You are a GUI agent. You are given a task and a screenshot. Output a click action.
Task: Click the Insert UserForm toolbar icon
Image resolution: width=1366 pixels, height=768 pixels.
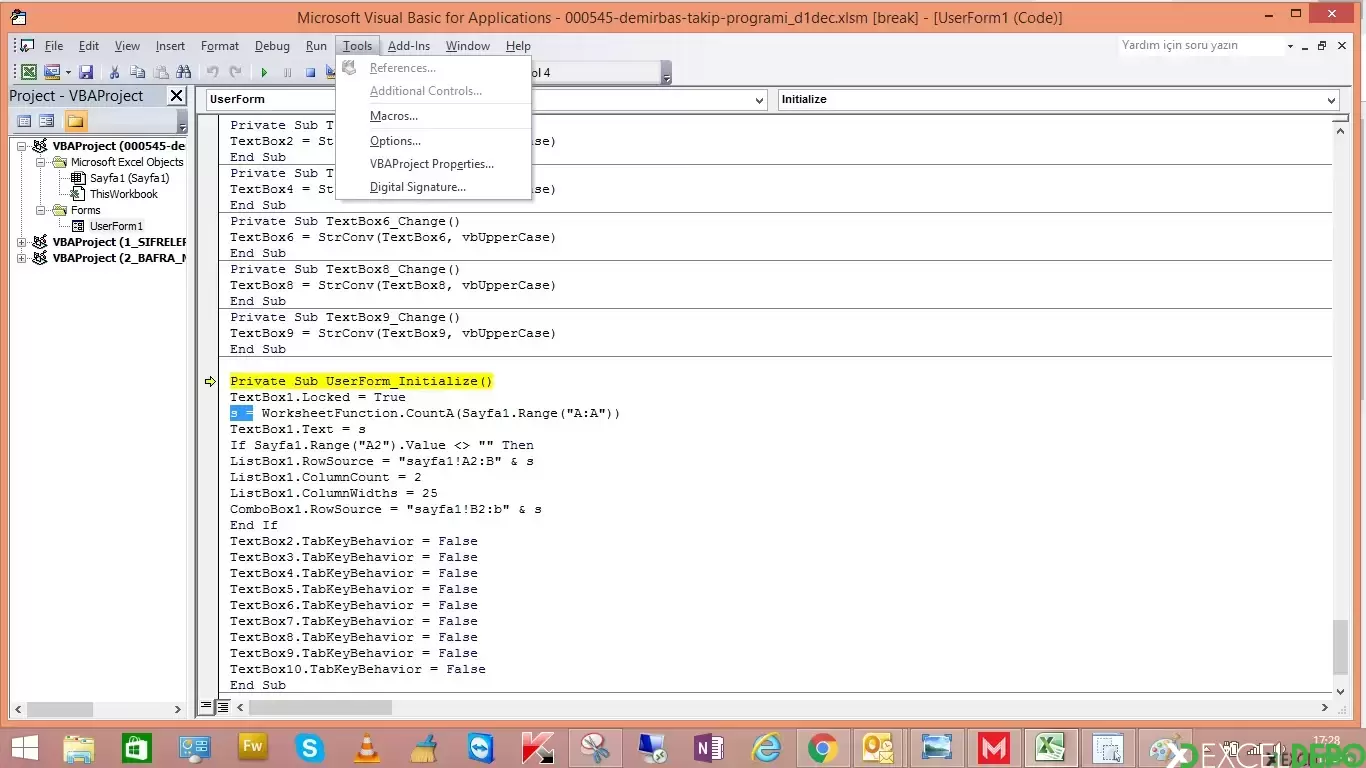click(51, 72)
